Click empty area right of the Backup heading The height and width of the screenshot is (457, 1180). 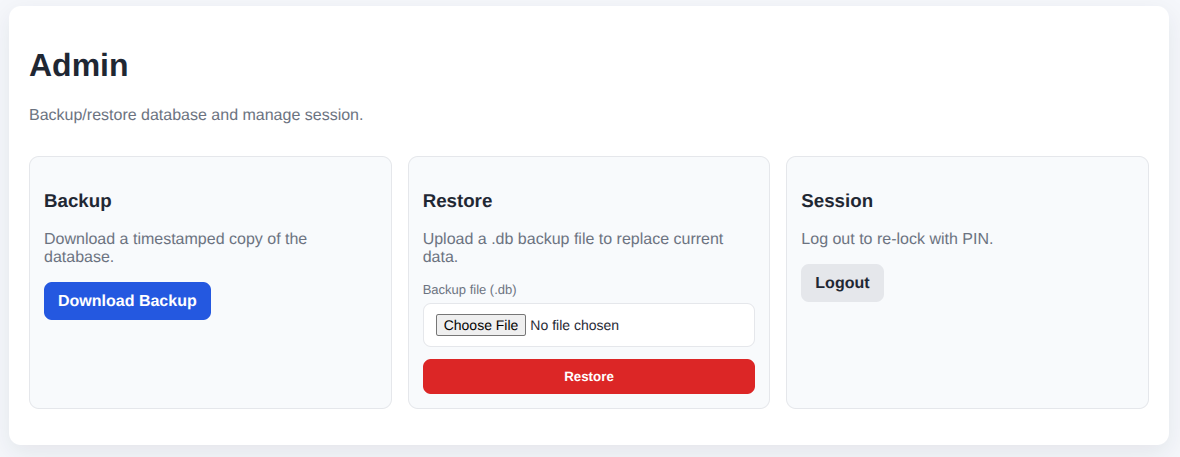(x=250, y=201)
